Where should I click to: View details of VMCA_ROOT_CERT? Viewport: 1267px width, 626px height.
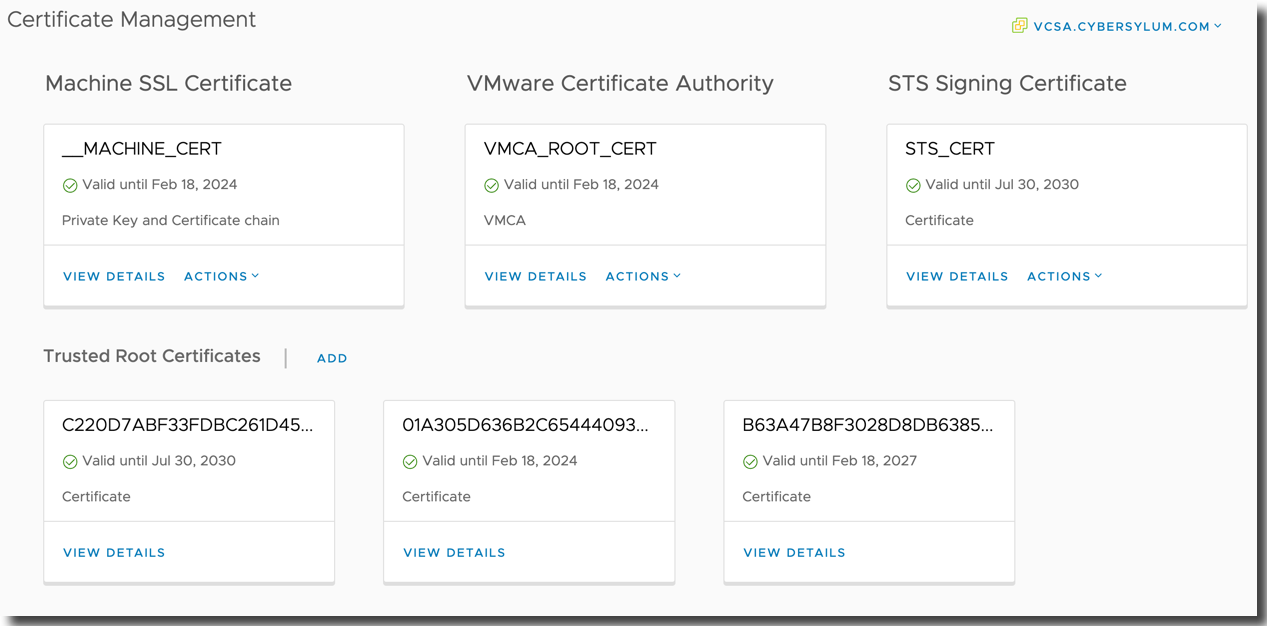point(536,276)
